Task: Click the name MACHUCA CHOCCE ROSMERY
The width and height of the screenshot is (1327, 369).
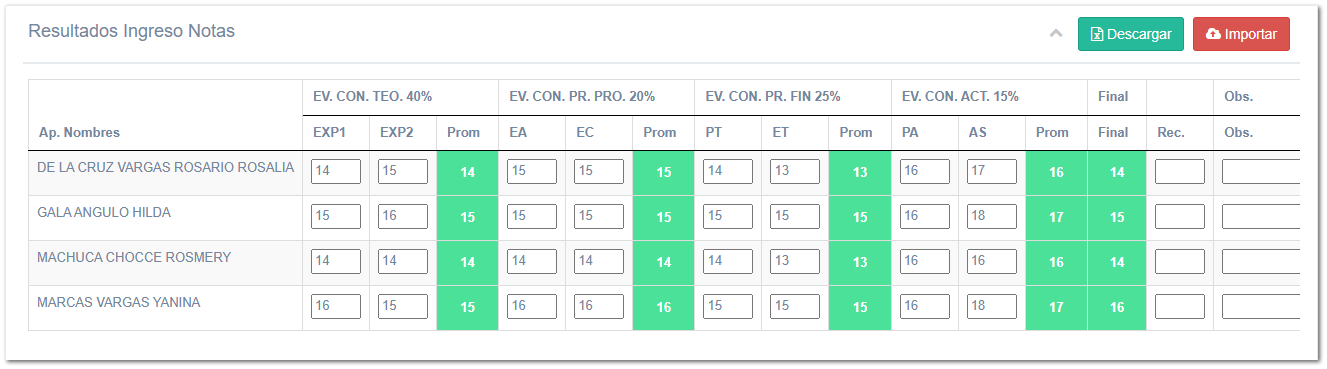Action: (134, 258)
